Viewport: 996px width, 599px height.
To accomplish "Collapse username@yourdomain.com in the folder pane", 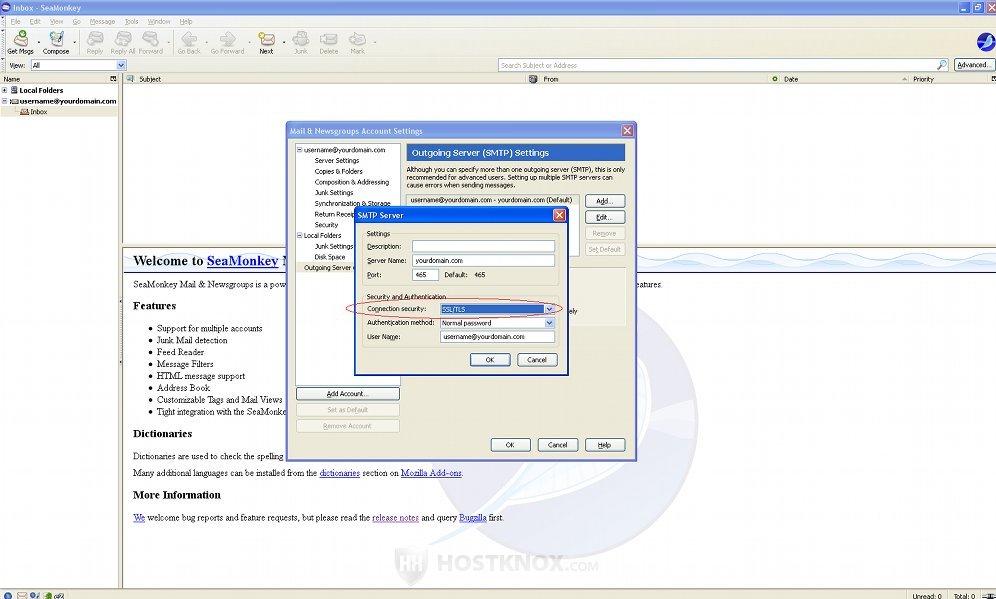I will pyautogui.click(x=4, y=101).
